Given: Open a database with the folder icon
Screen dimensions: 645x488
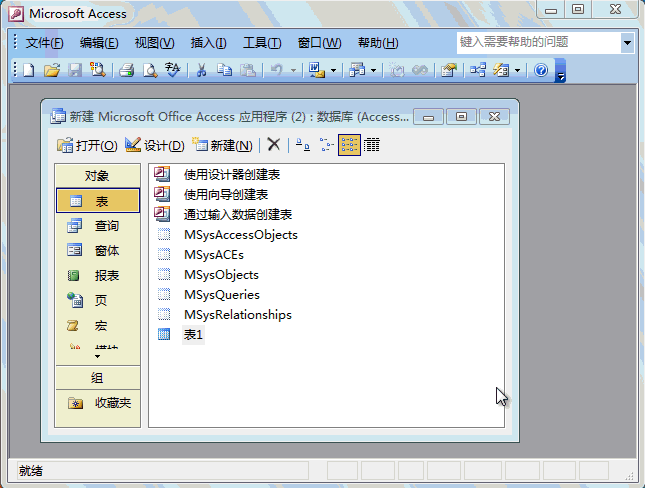Looking at the screenshot, I should point(52,70).
